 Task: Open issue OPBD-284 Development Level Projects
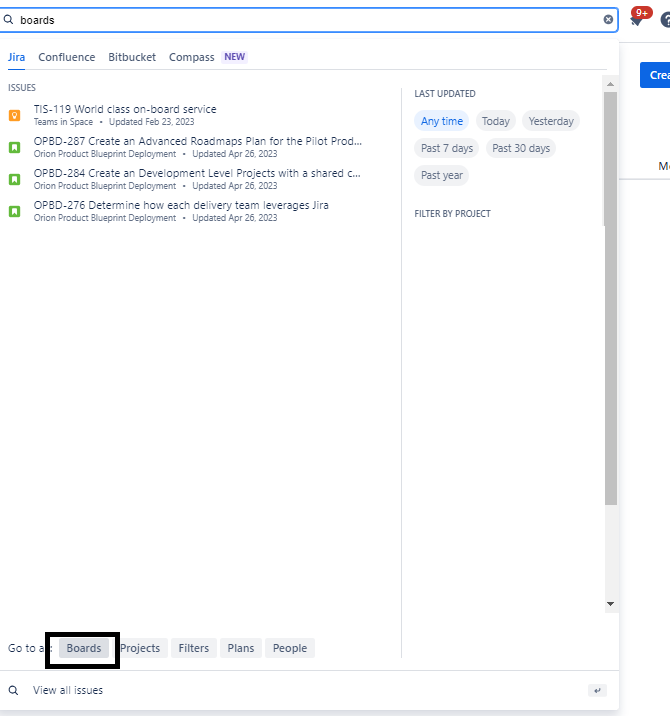(197, 173)
